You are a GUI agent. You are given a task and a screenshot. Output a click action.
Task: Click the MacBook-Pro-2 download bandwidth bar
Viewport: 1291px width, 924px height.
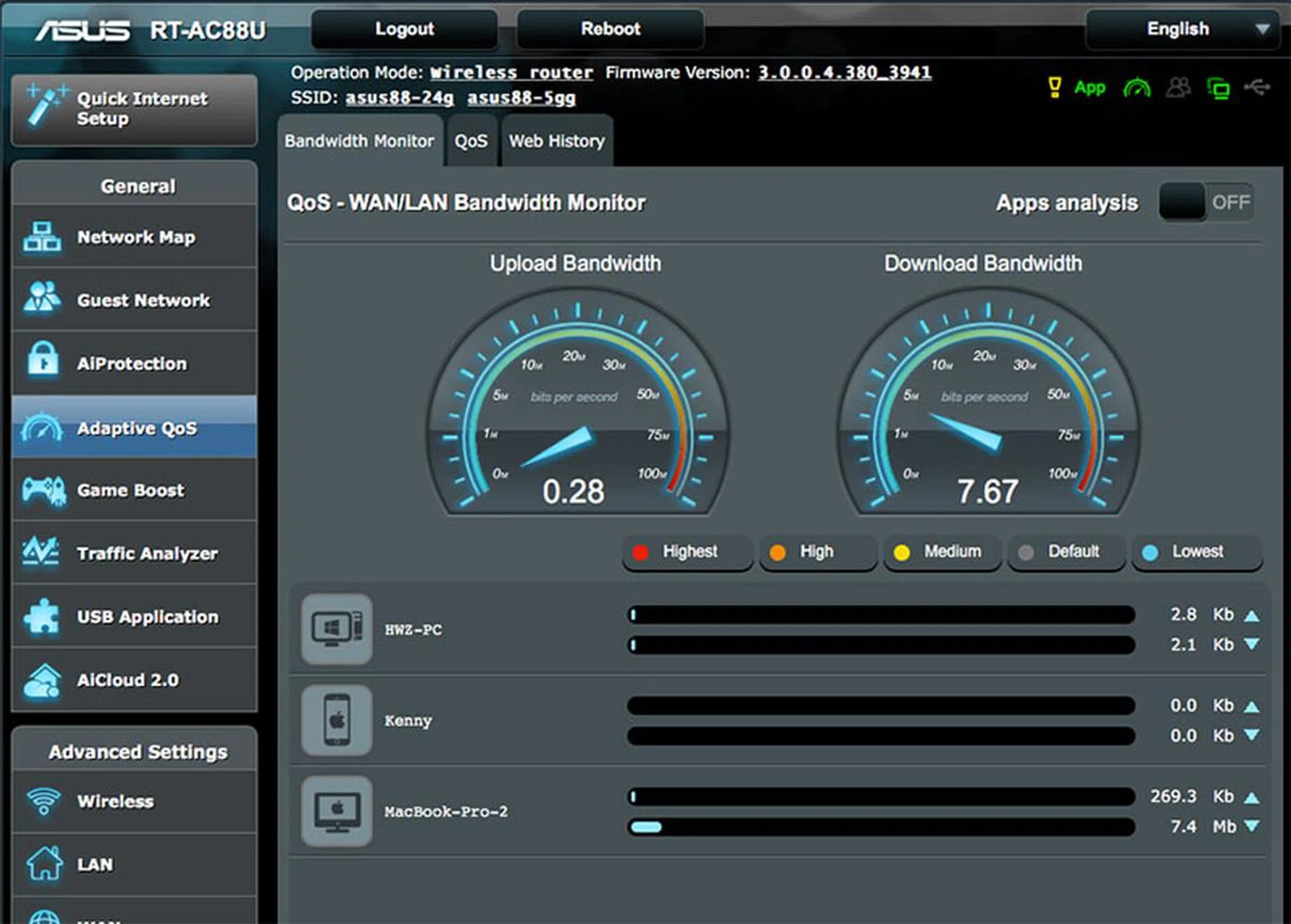pyautogui.click(x=881, y=826)
